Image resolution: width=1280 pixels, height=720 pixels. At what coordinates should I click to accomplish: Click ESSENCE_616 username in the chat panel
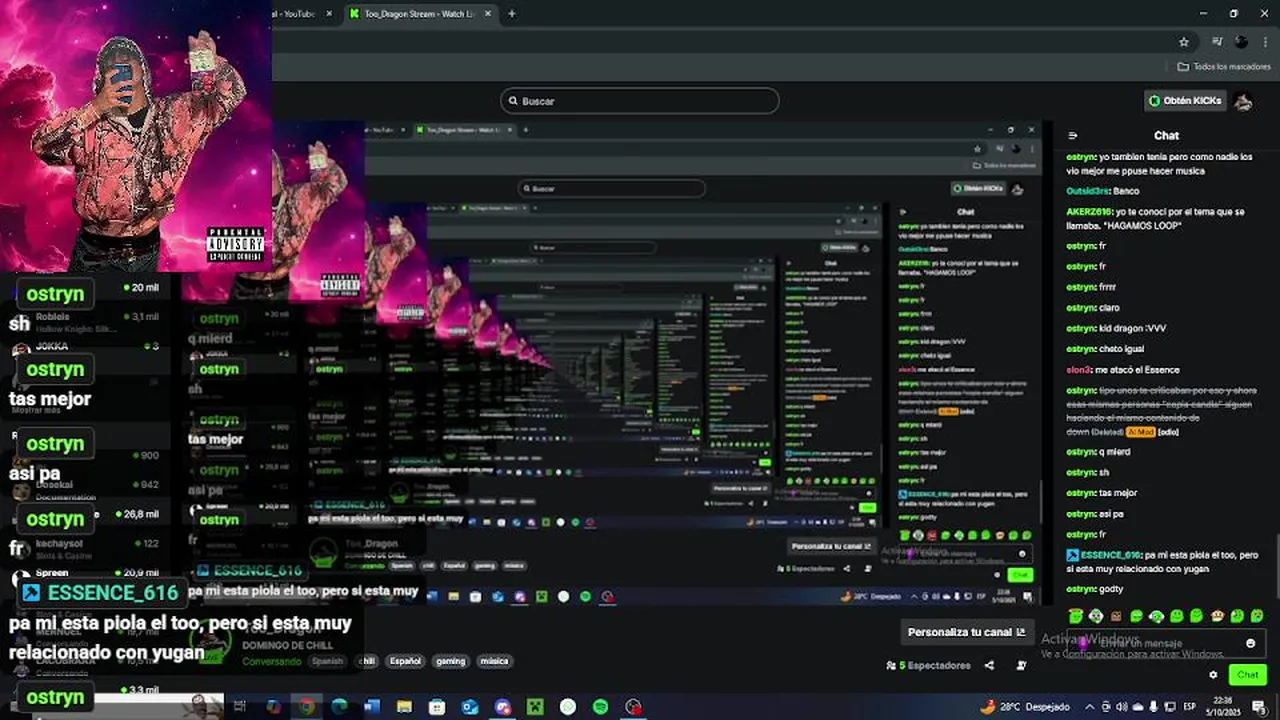pos(1110,555)
